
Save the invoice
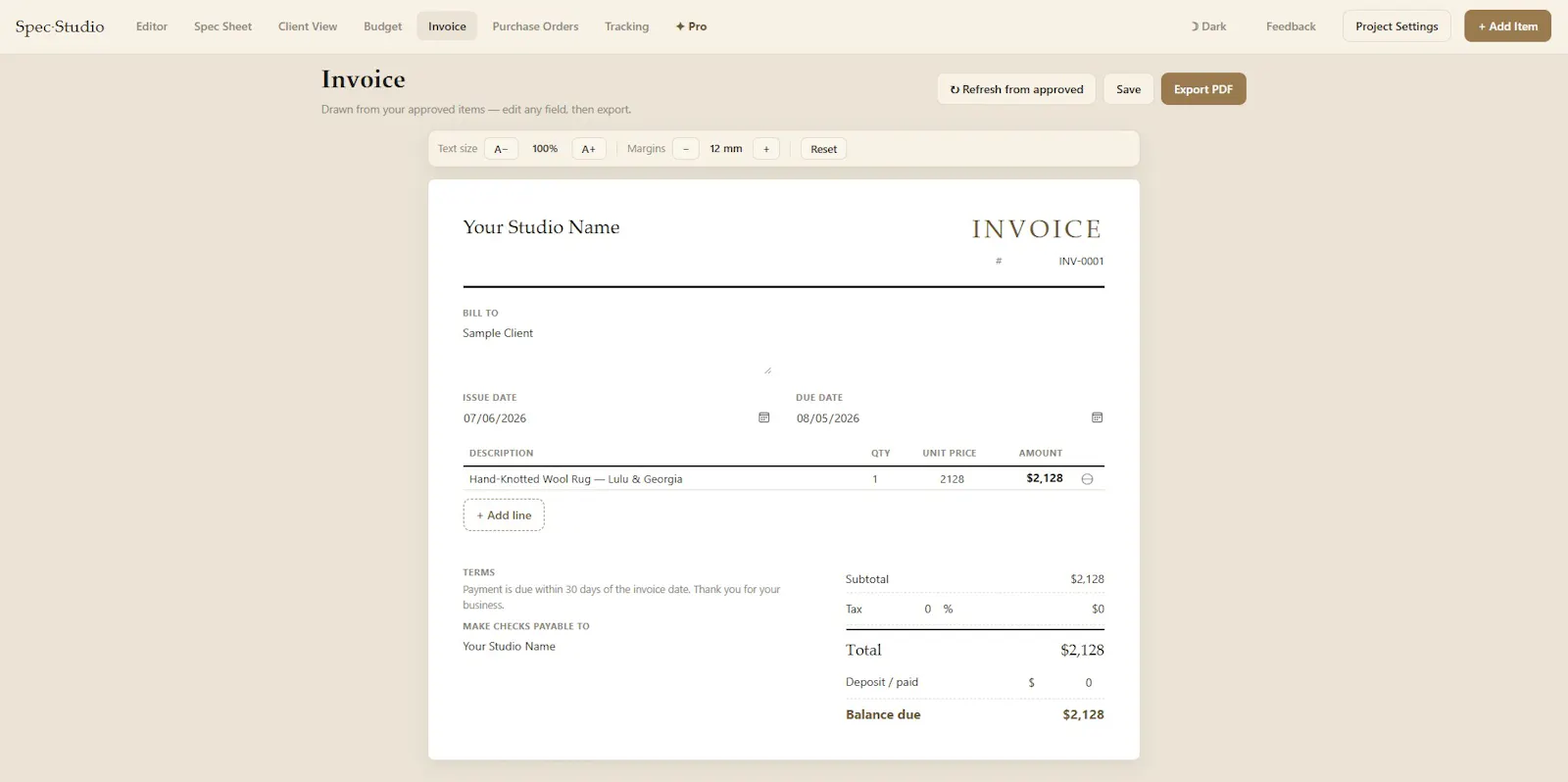coord(1128,89)
